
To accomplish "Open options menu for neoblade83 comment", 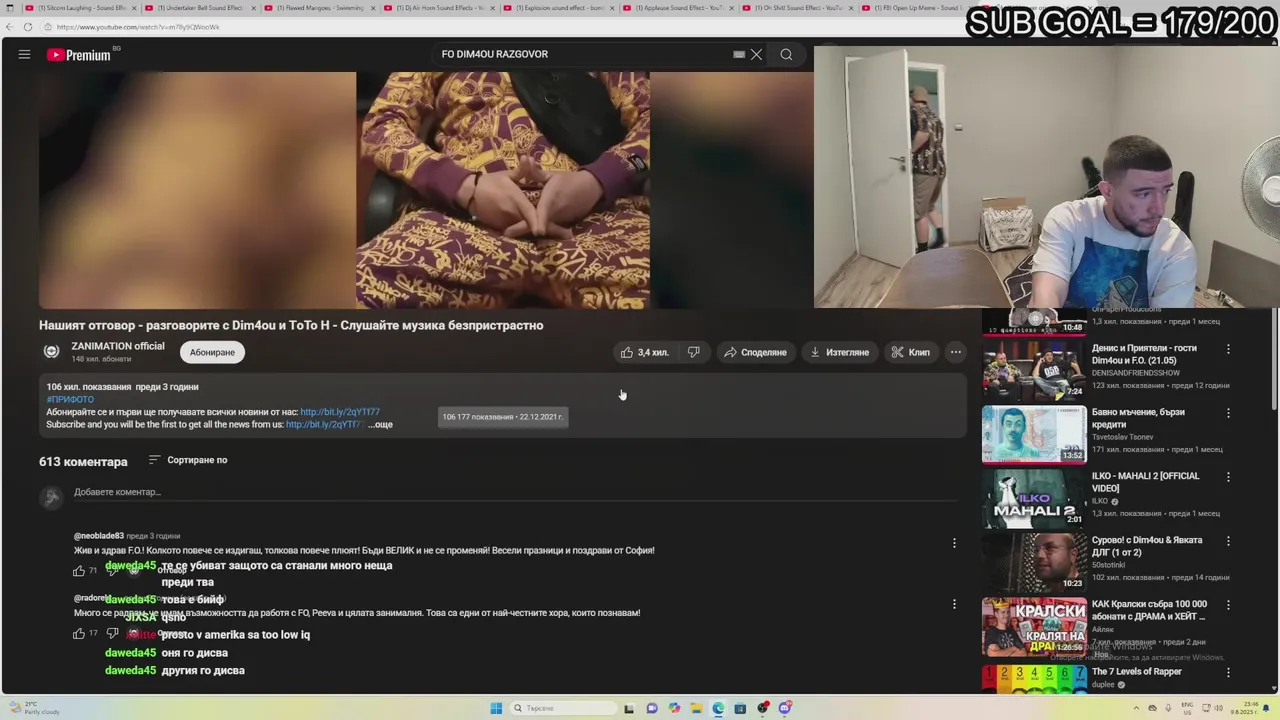I will (x=954, y=543).
